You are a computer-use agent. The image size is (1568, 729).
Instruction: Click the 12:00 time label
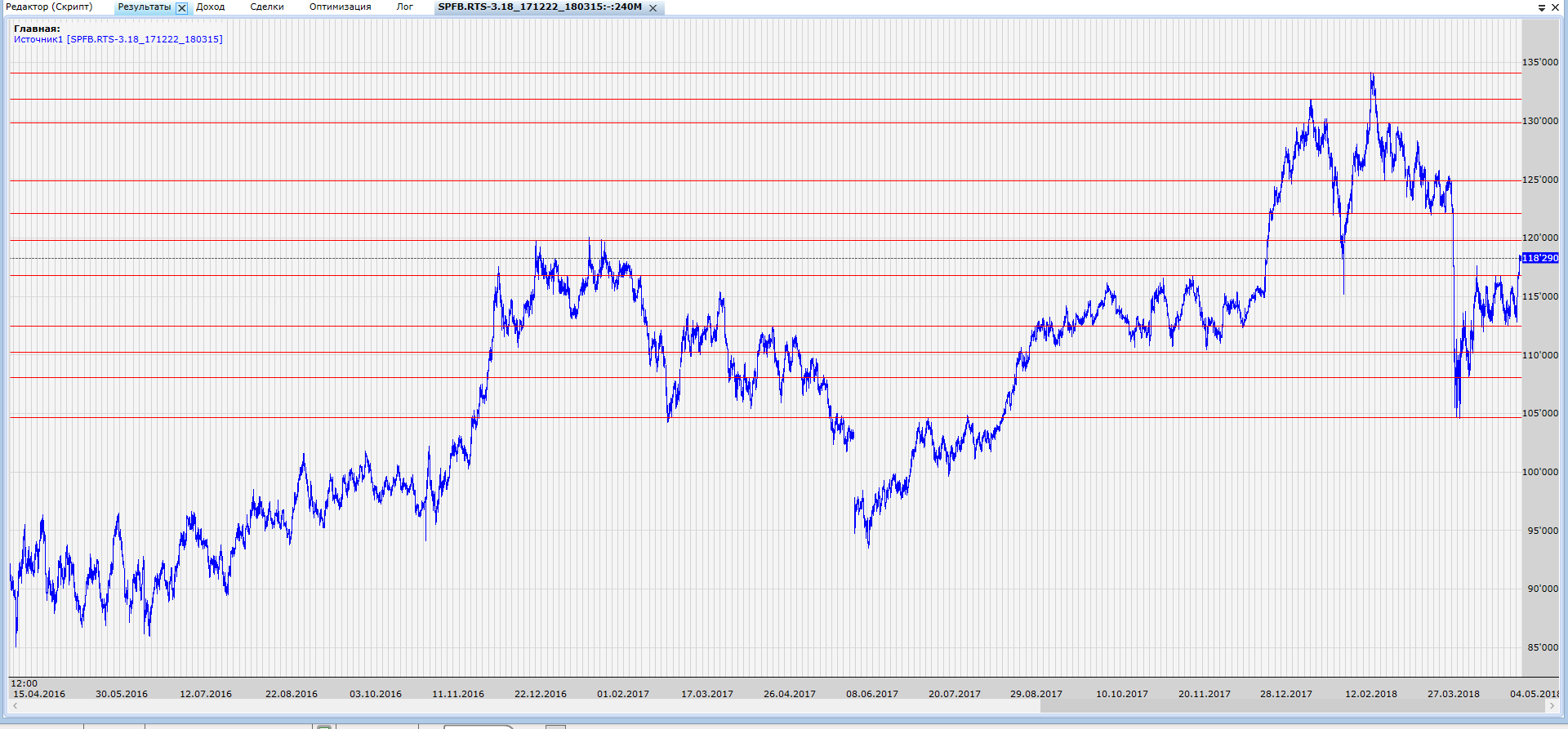[24, 683]
